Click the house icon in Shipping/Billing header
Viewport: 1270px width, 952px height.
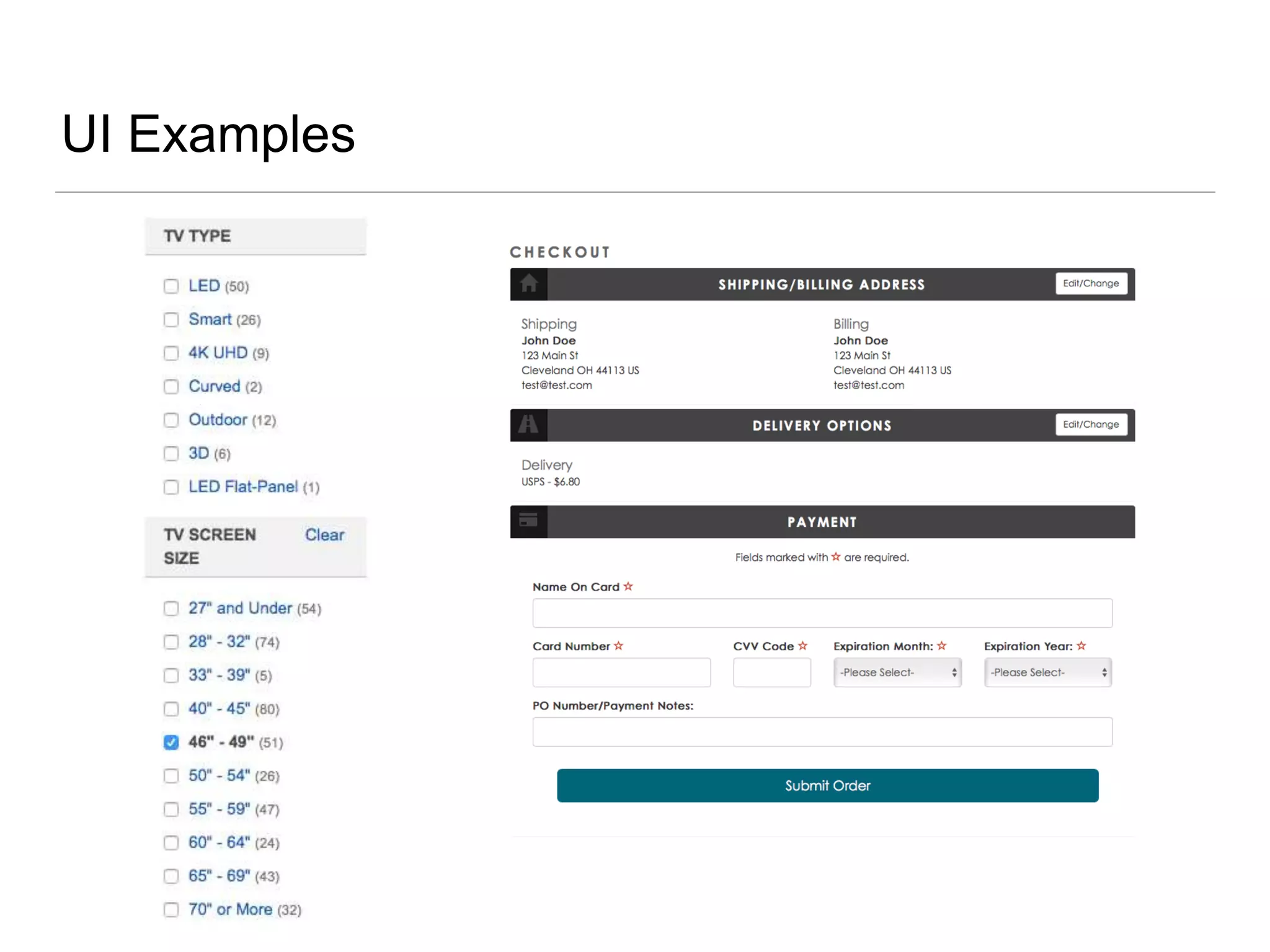pos(528,284)
